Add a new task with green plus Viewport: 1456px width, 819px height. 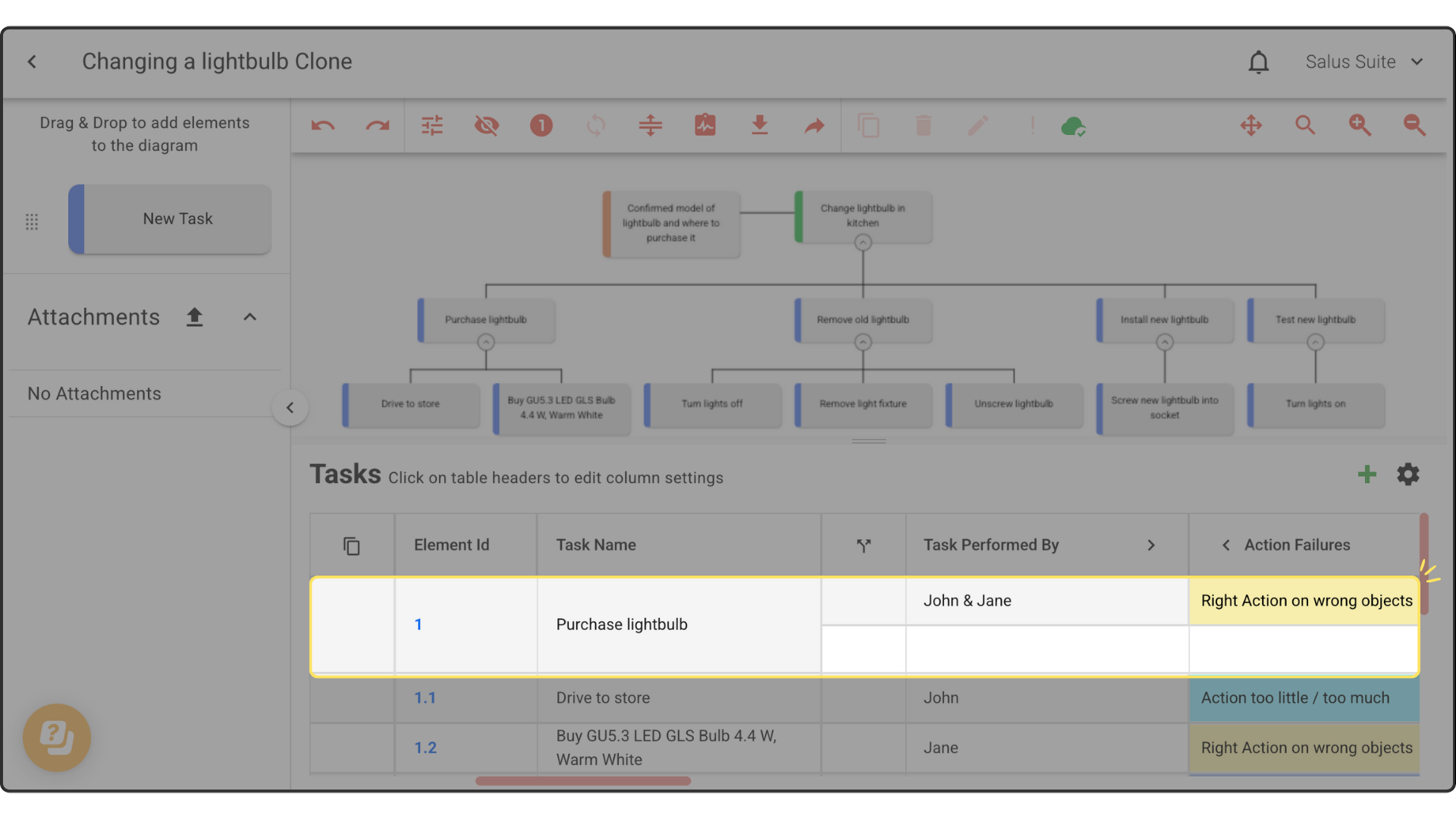pyautogui.click(x=1367, y=475)
